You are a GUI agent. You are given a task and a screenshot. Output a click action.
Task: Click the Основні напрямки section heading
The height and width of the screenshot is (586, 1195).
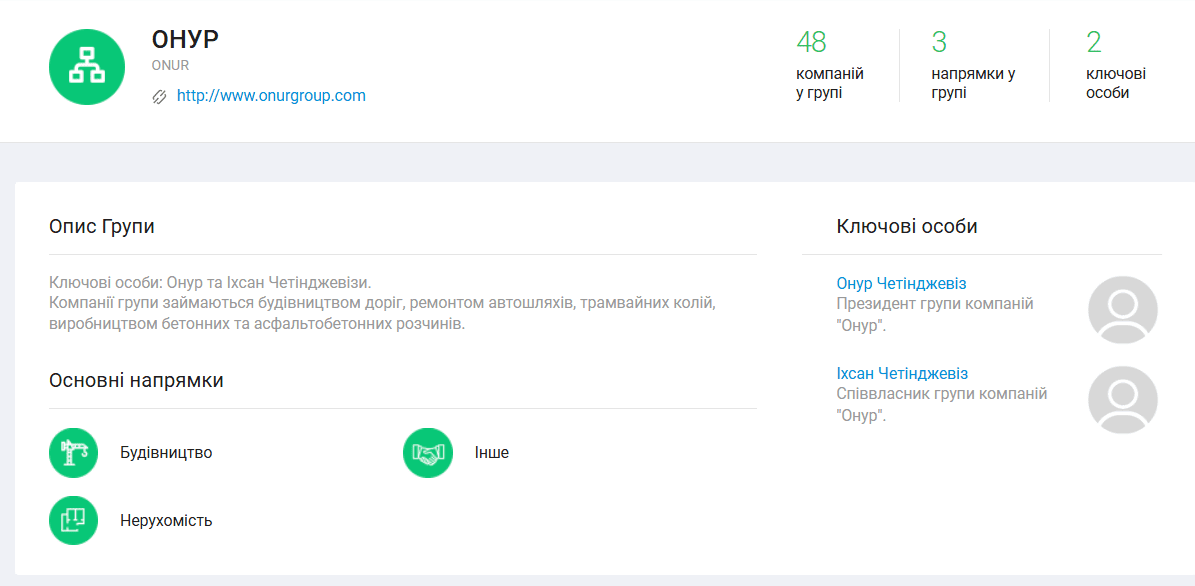tap(136, 381)
